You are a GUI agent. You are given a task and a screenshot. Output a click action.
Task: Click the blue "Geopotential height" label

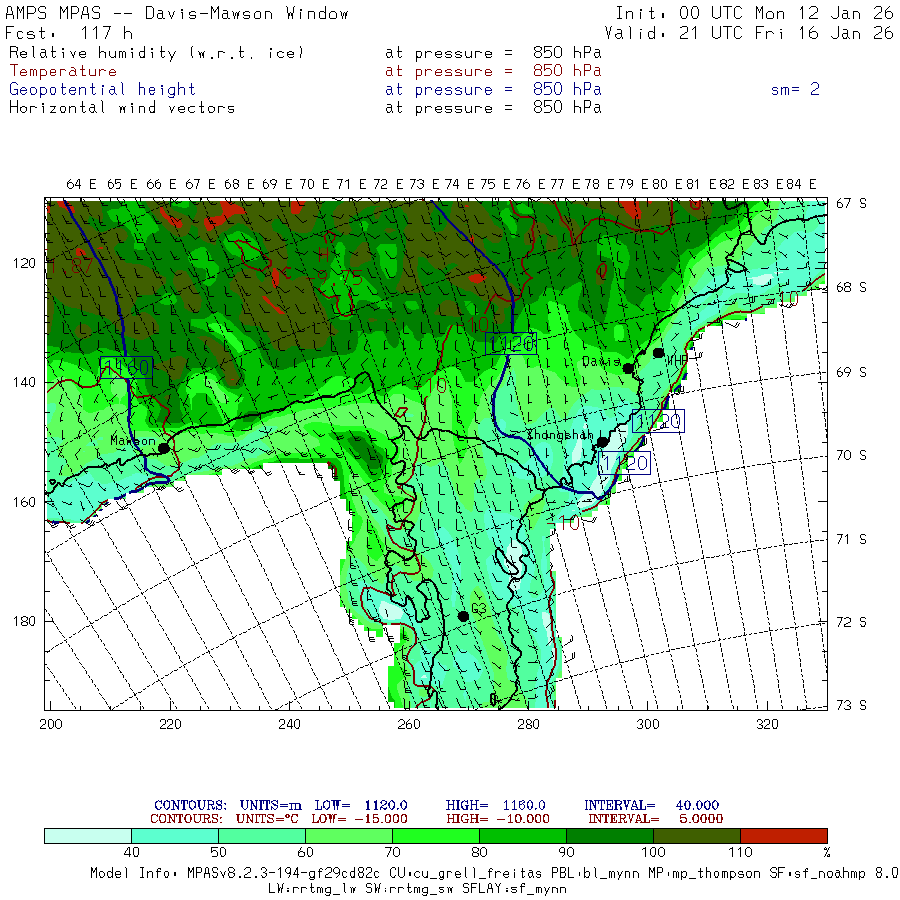click(102, 90)
